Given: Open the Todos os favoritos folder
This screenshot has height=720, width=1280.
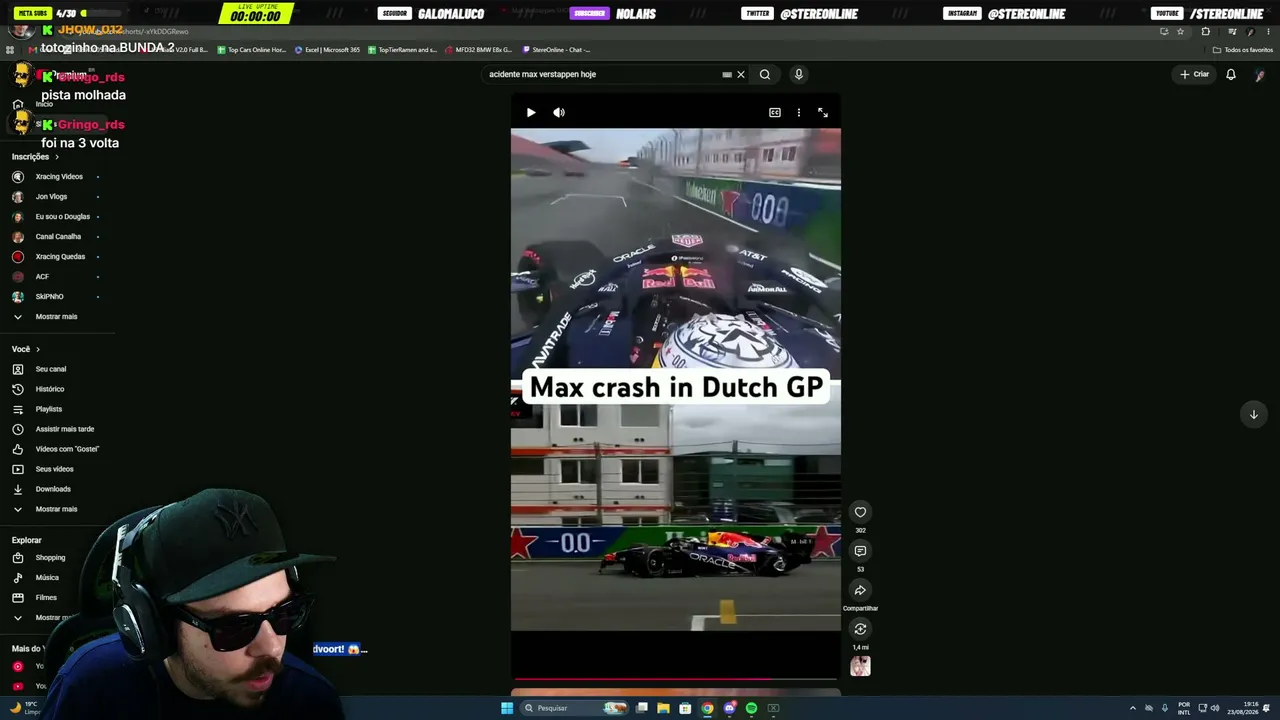Looking at the screenshot, I should 1242,50.
